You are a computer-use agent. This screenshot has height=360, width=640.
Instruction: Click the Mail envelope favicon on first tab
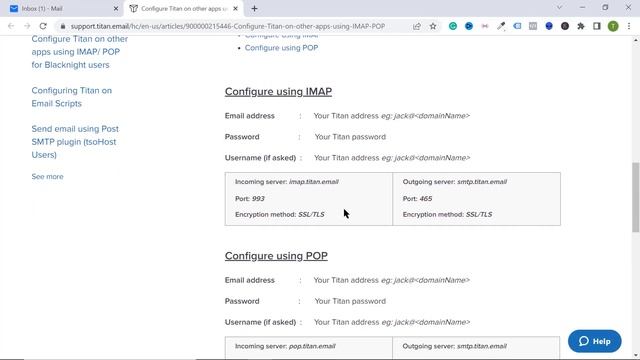pos(14,9)
